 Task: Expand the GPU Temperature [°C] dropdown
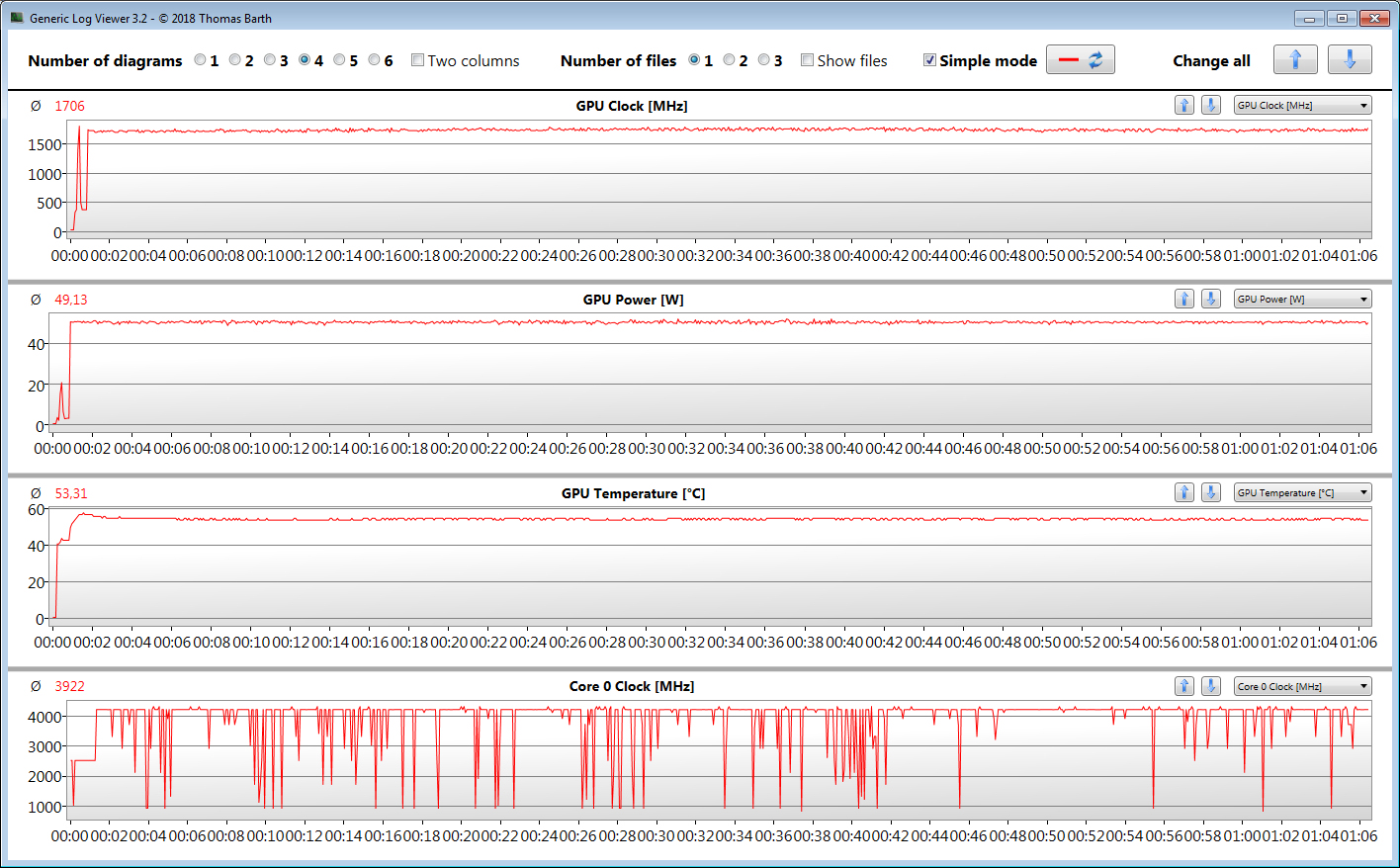pos(1302,493)
